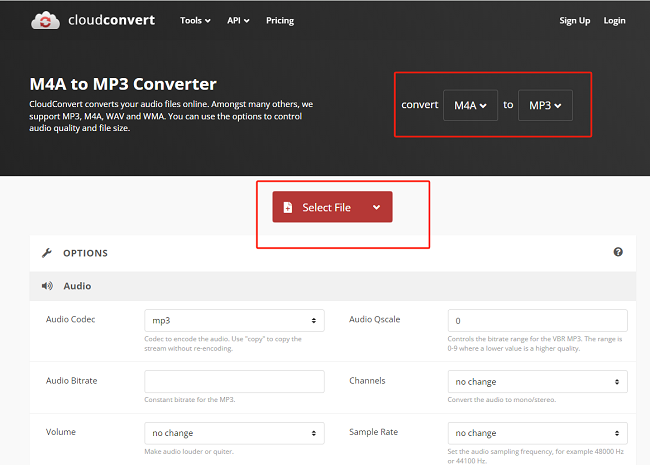Click the cloudconvert brand name
The image size is (650, 465).
point(112,20)
